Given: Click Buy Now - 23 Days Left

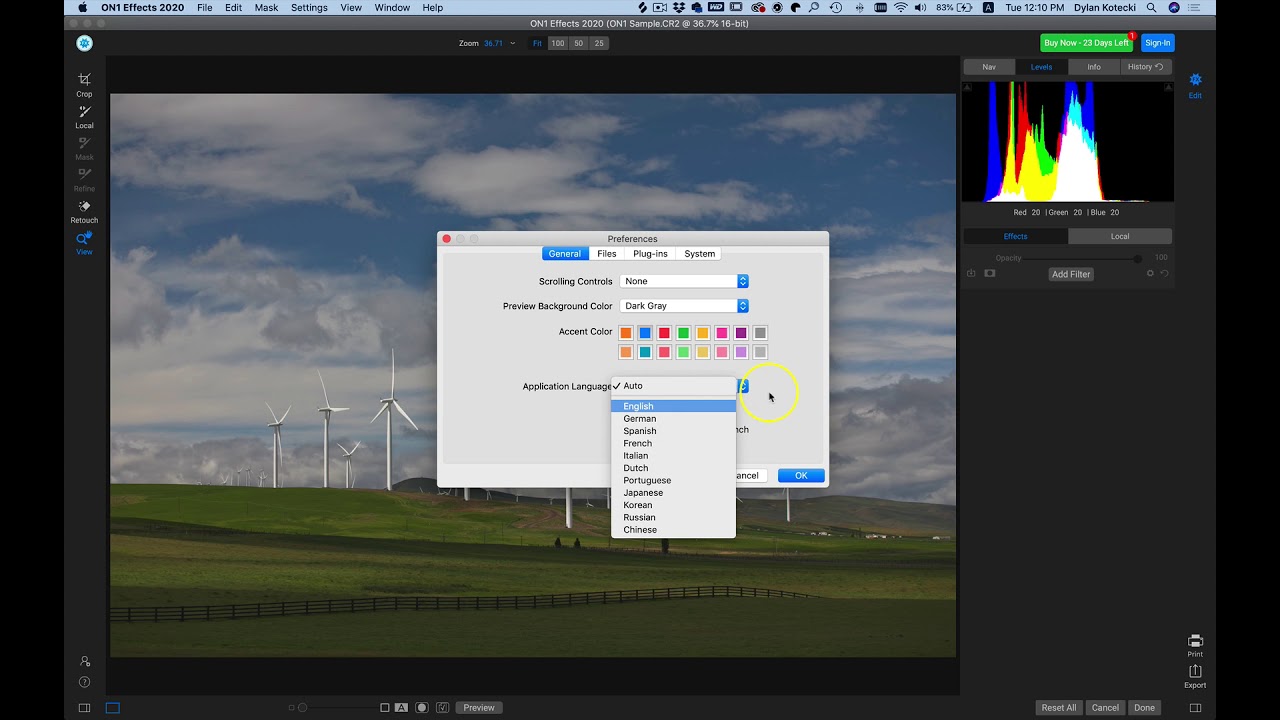Looking at the screenshot, I should click(1086, 42).
